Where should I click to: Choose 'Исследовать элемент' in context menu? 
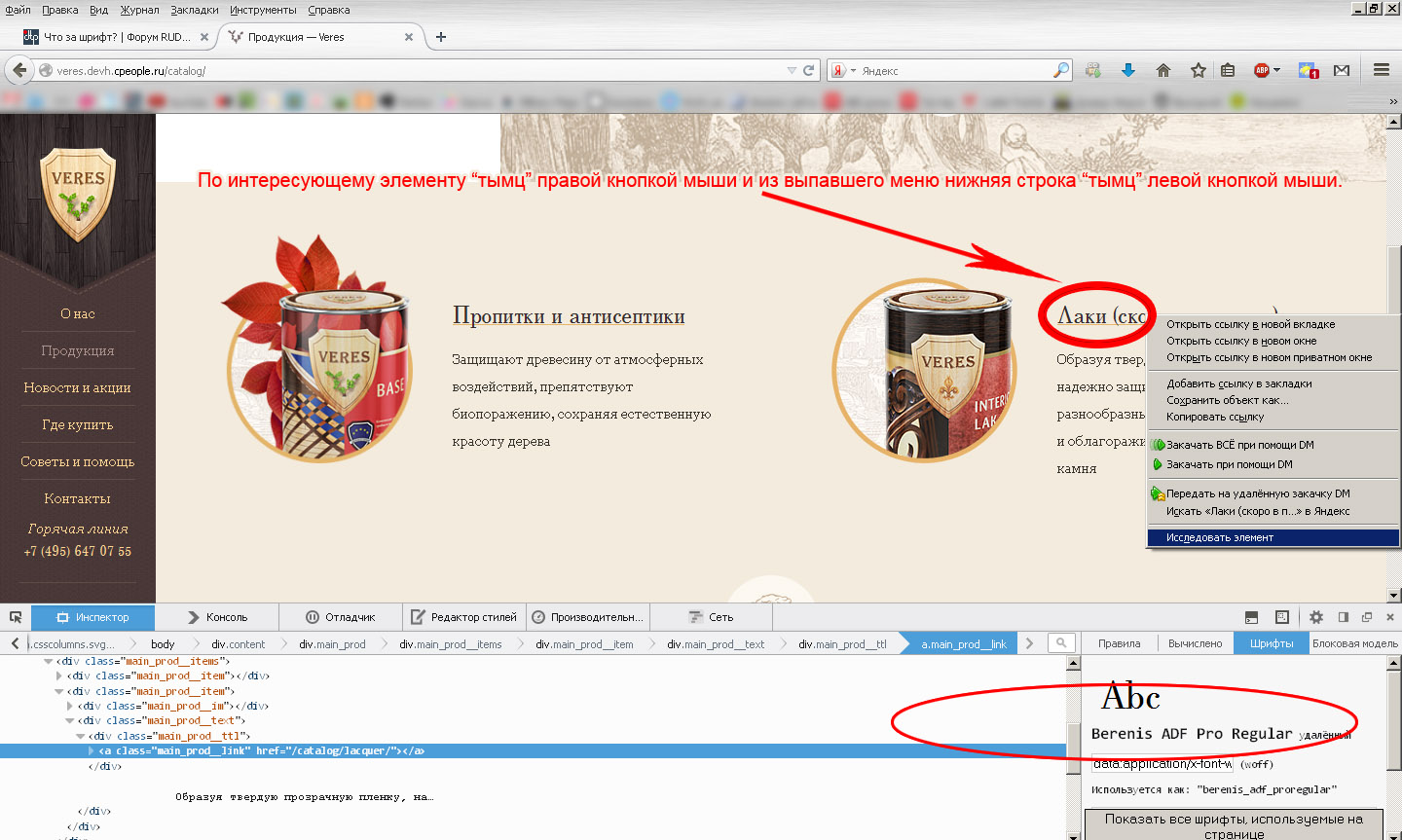[1273, 537]
